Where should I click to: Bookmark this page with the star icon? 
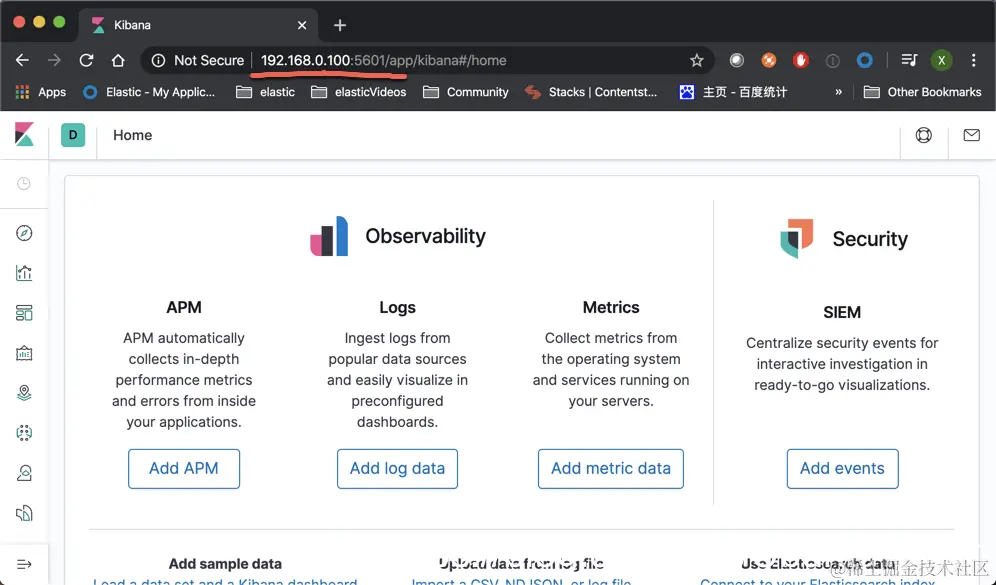(697, 60)
